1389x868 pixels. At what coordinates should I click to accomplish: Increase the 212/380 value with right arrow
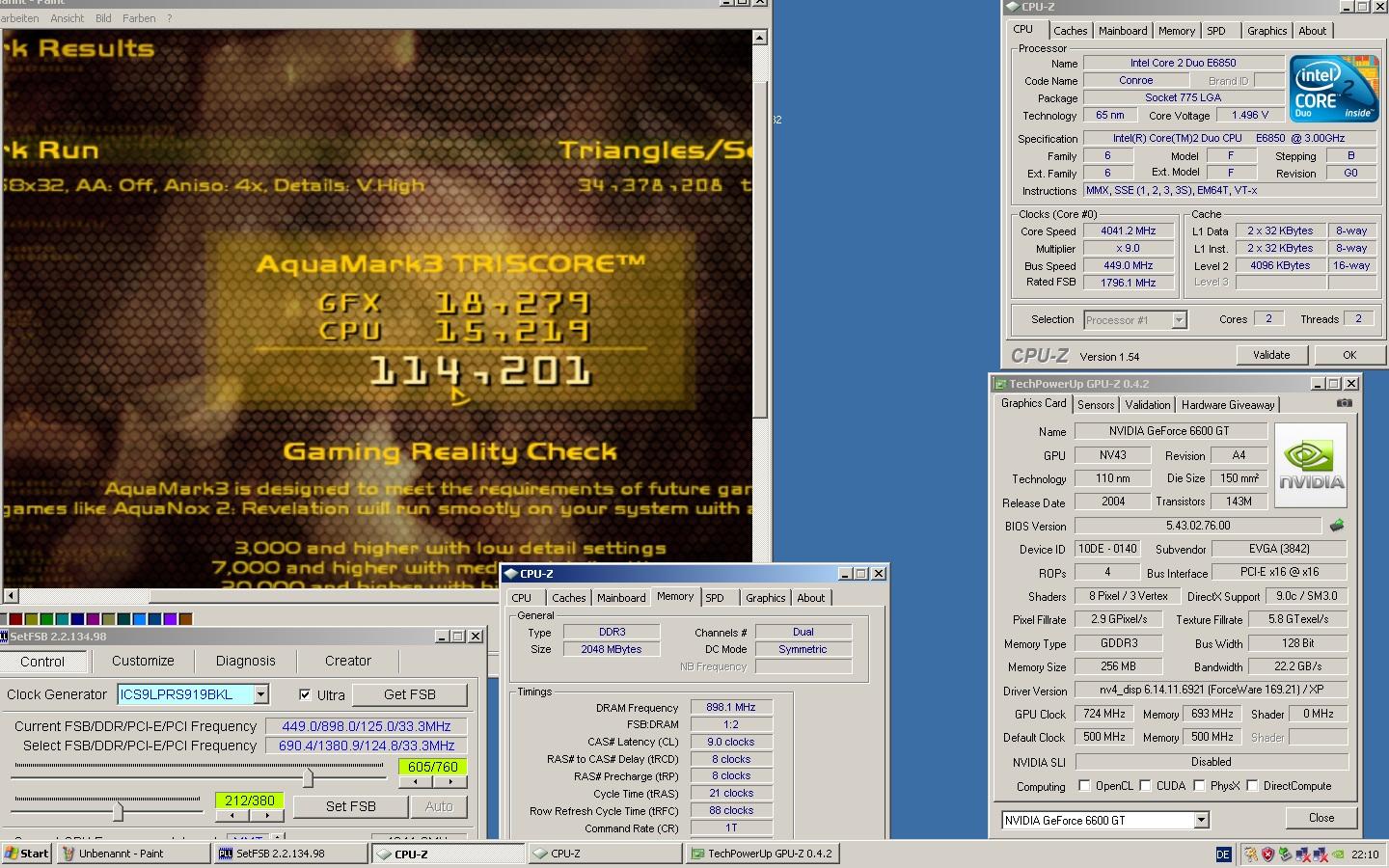pos(267,816)
